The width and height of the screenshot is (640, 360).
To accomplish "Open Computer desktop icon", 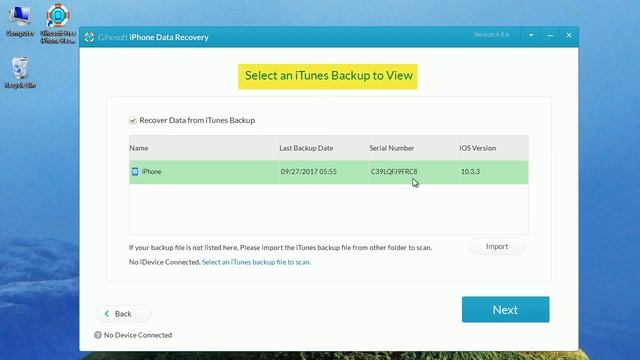I will (x=20, y=21).
